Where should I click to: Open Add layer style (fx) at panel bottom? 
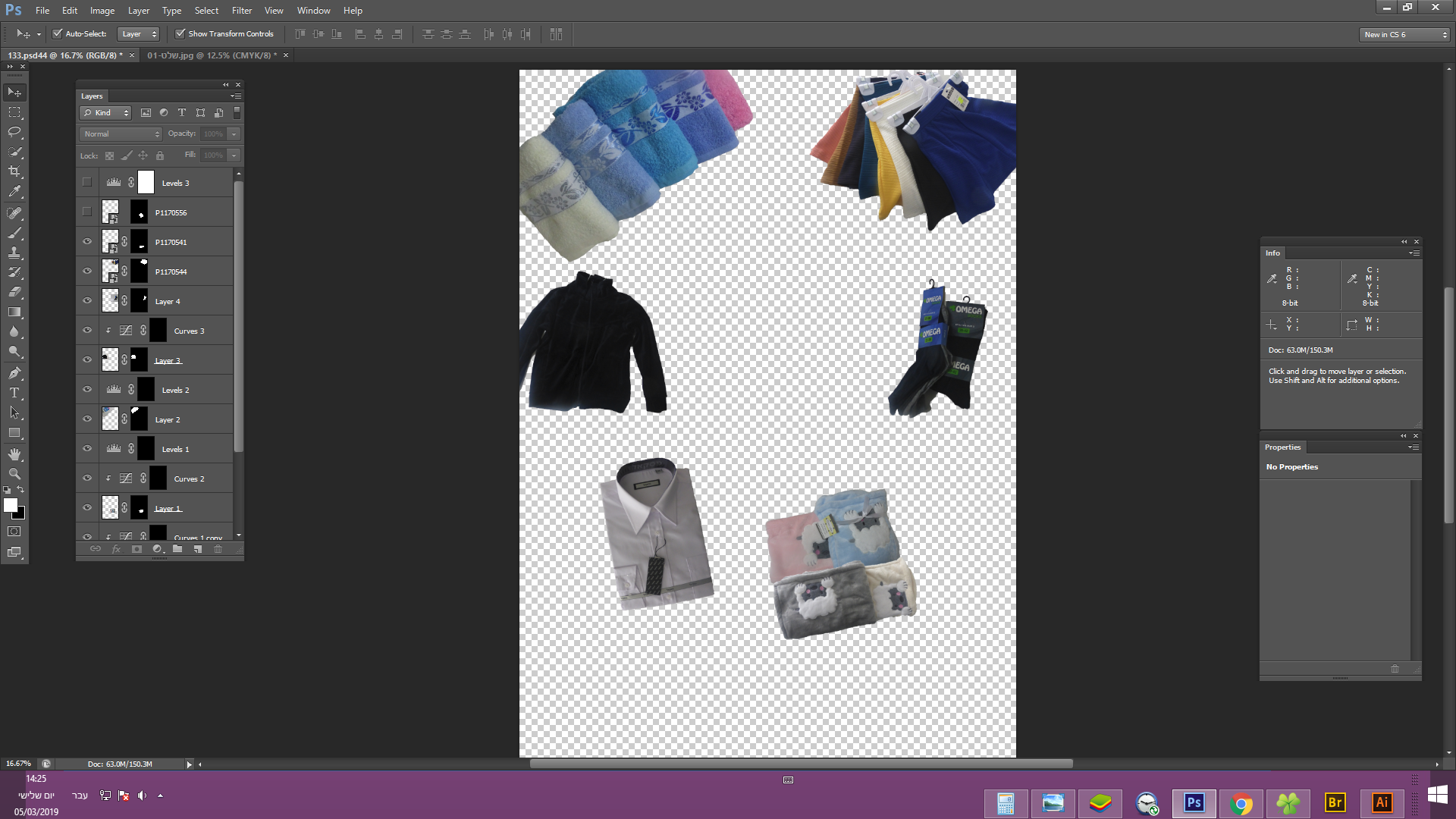pyautogui.click(x=115, y=549)
